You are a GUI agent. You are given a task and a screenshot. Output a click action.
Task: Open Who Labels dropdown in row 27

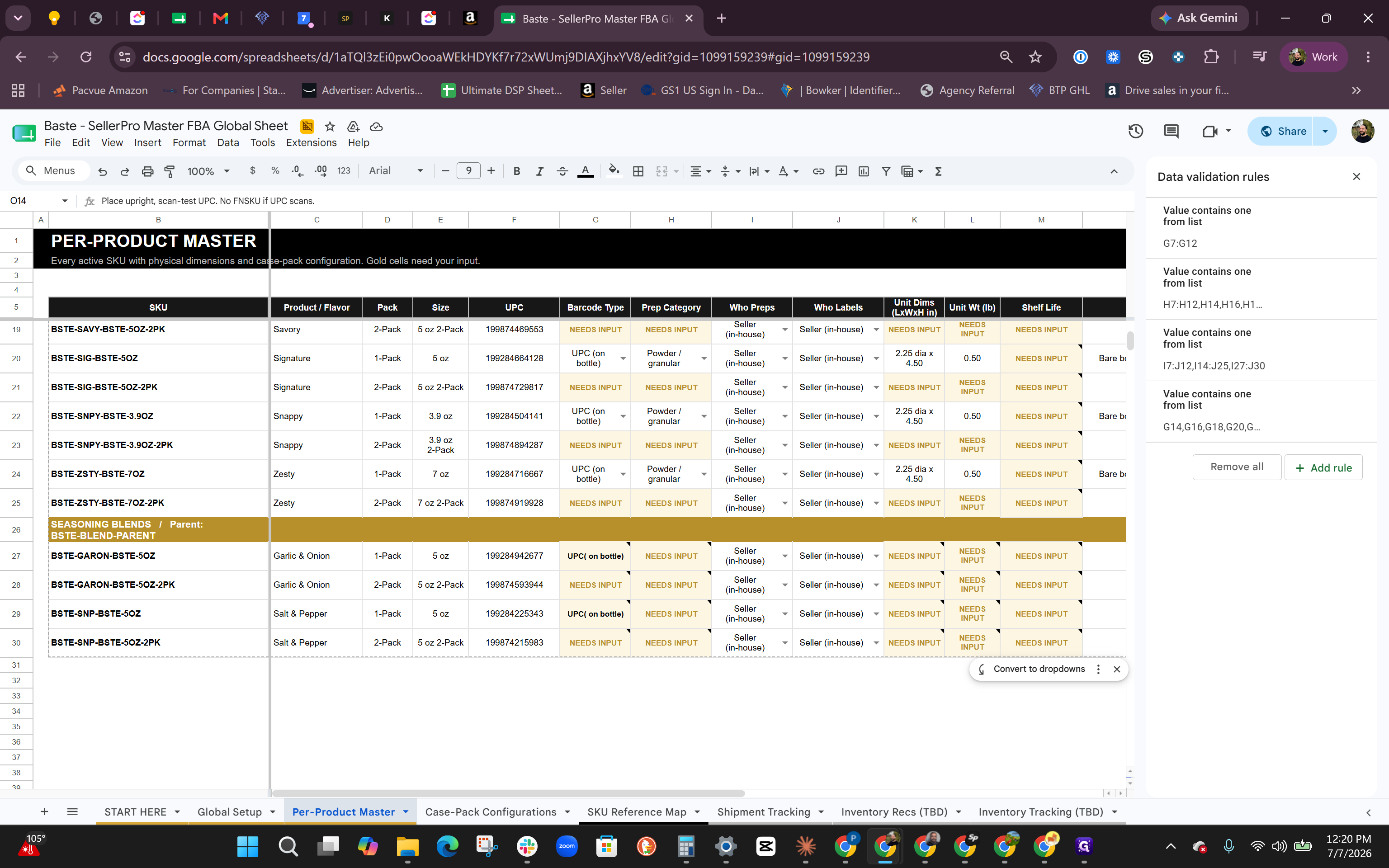pyautogui.click(x=876, y=556)
